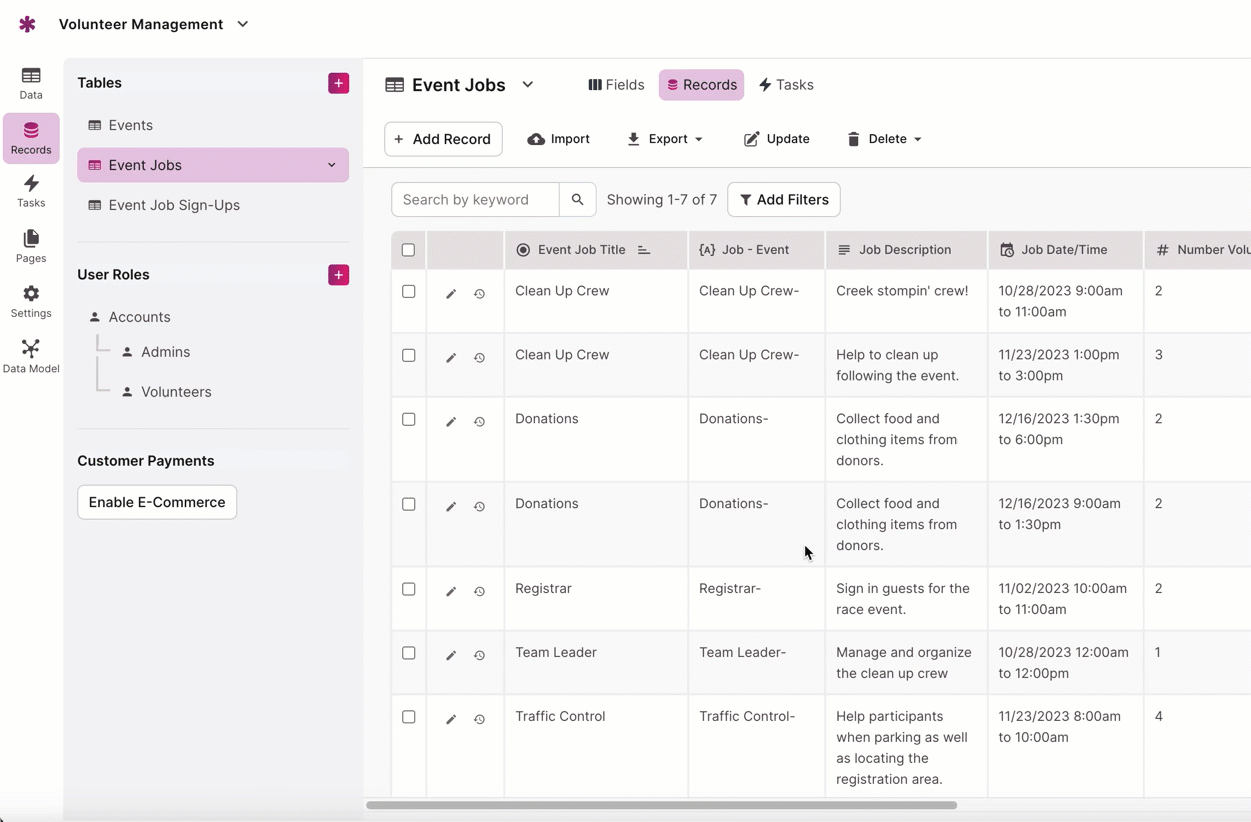Screen dimensions: 1251x822
Task: Switch to the Tasks tab
Action: tap(786, 85)
